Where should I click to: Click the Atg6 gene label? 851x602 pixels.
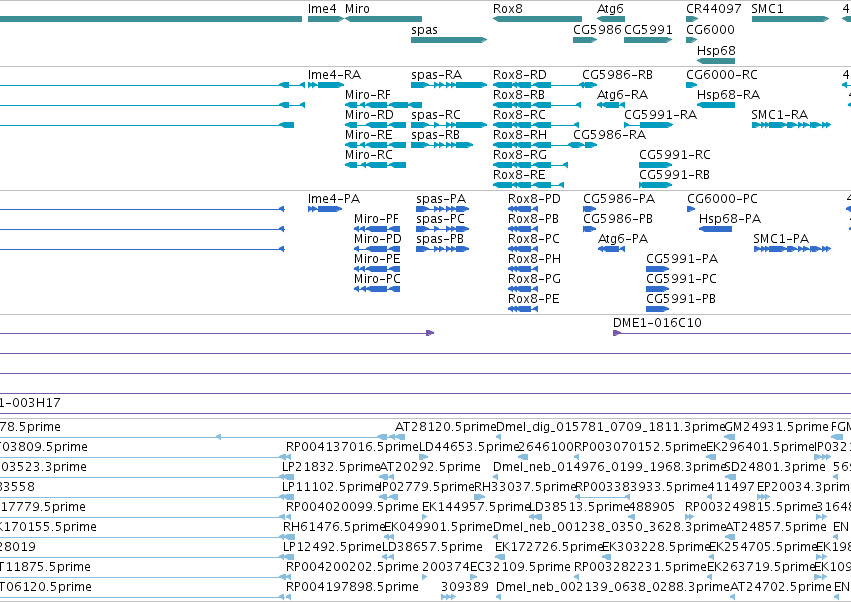point(610,9)
